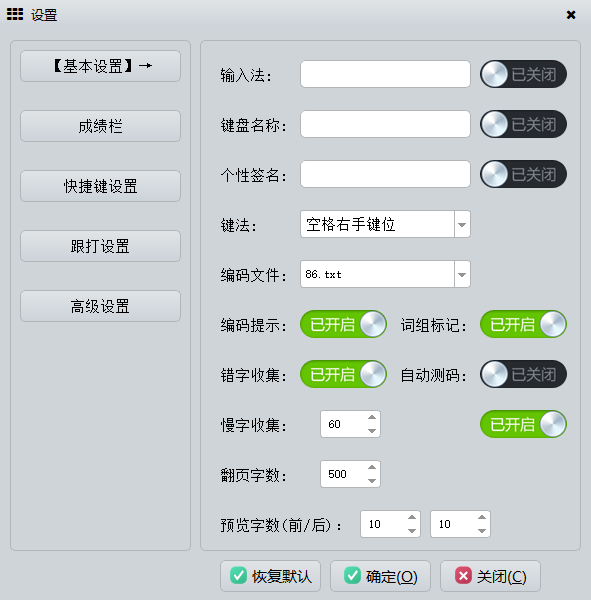Switch to 快捷键设置 tab

tap(100, 186)
